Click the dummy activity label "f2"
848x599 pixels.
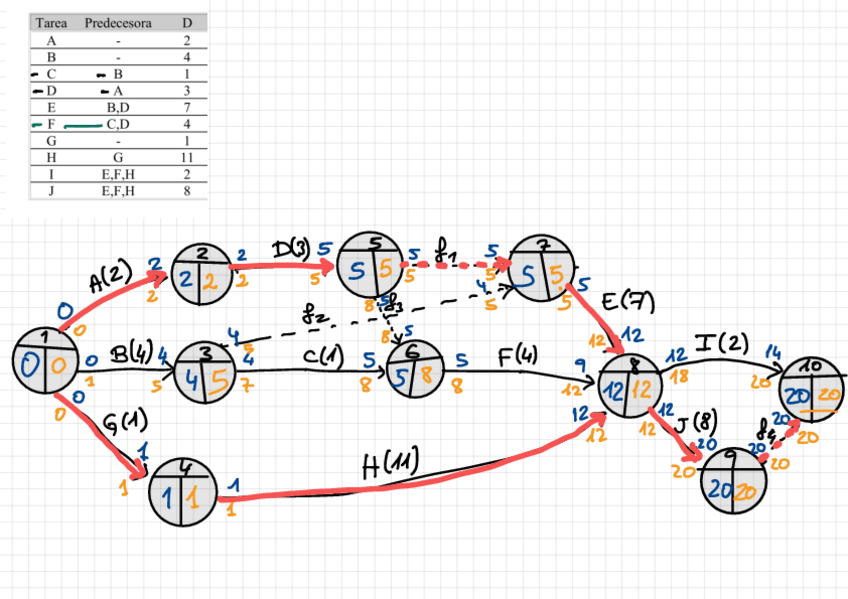(x=314, y=313)
